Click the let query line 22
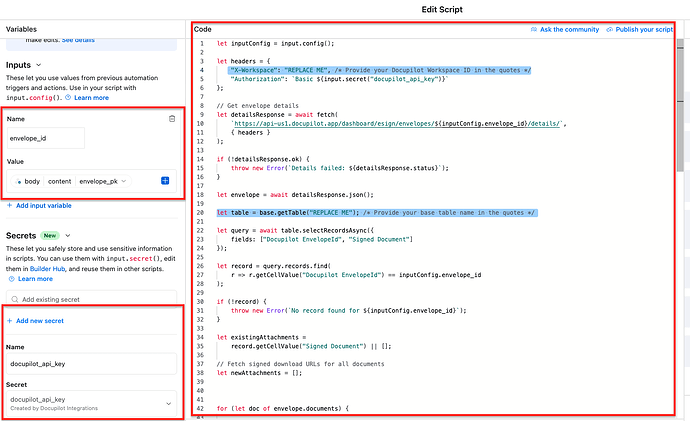The width and height of the screenshot is (690, 421). coord(296,231)
